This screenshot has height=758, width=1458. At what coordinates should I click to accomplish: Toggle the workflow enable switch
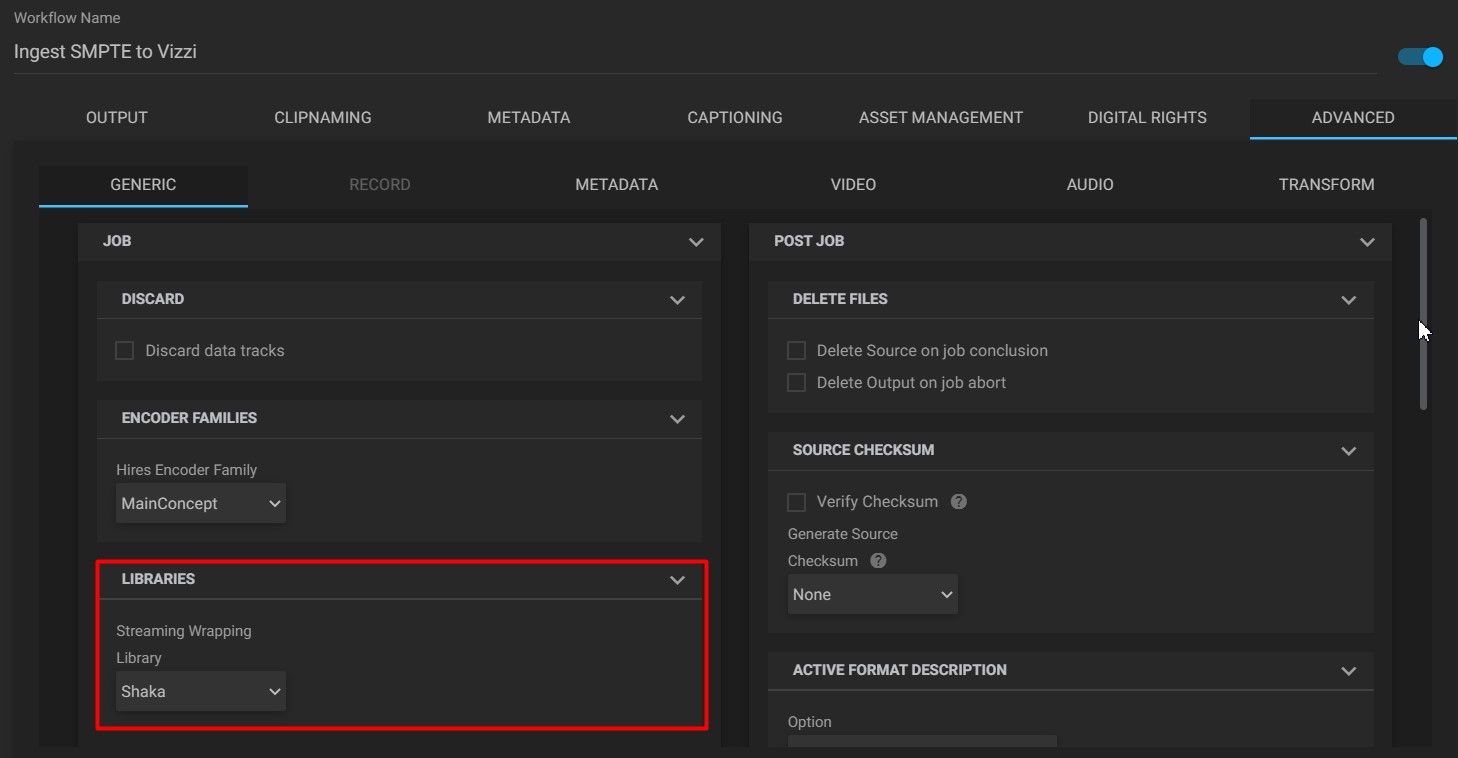(1419, 57)
